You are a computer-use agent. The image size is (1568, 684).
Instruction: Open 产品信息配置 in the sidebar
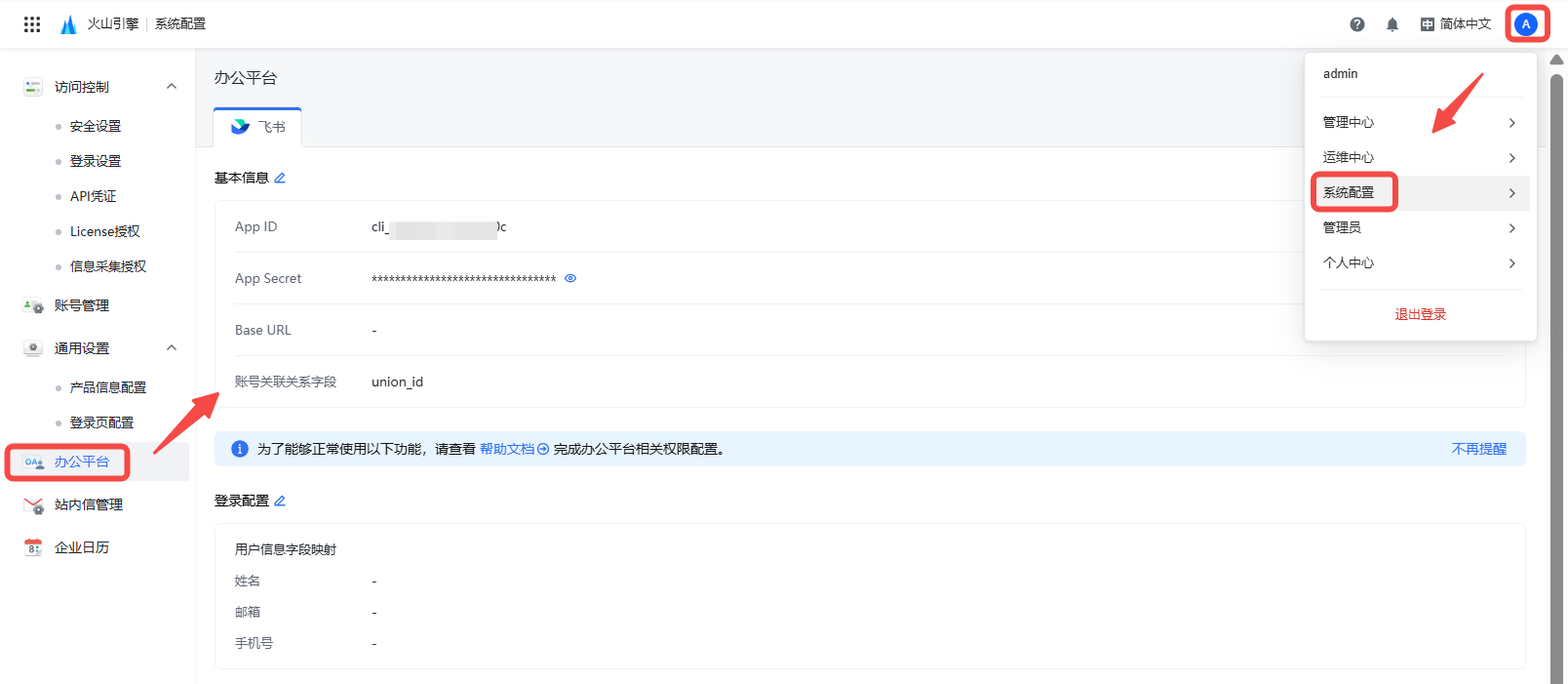pos(108,387)
